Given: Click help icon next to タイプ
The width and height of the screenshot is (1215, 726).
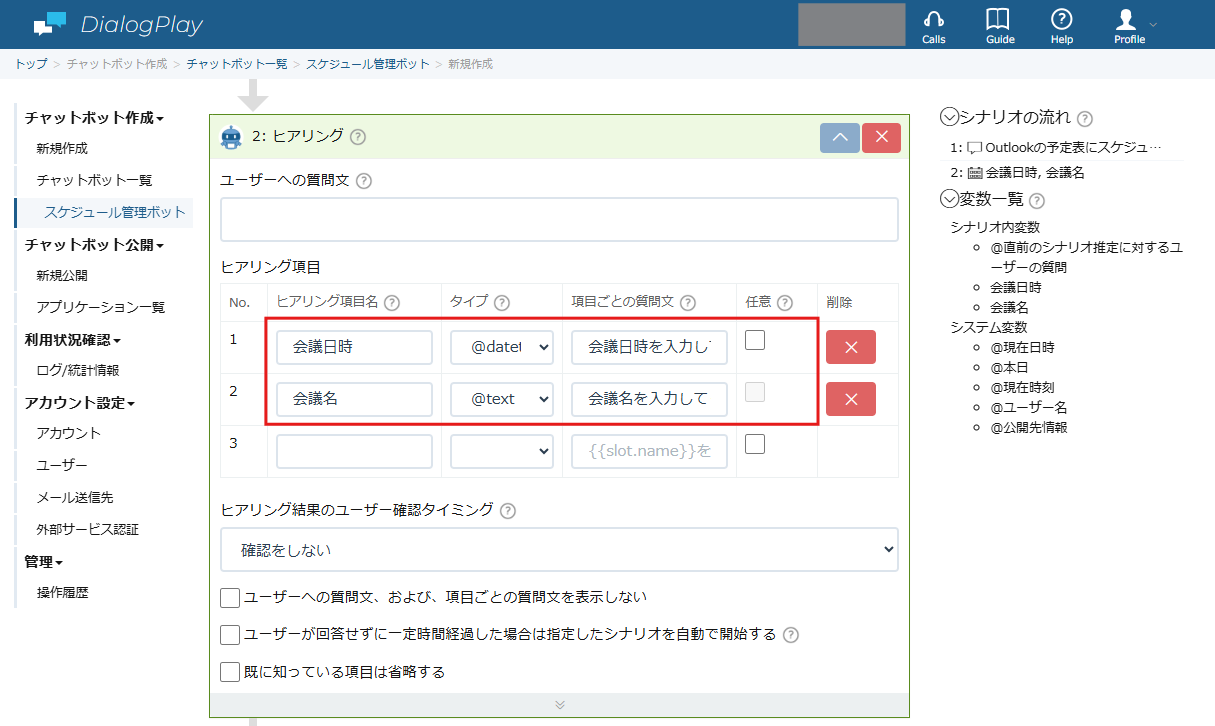Looking at the screenshot, I should click(502, 303).
